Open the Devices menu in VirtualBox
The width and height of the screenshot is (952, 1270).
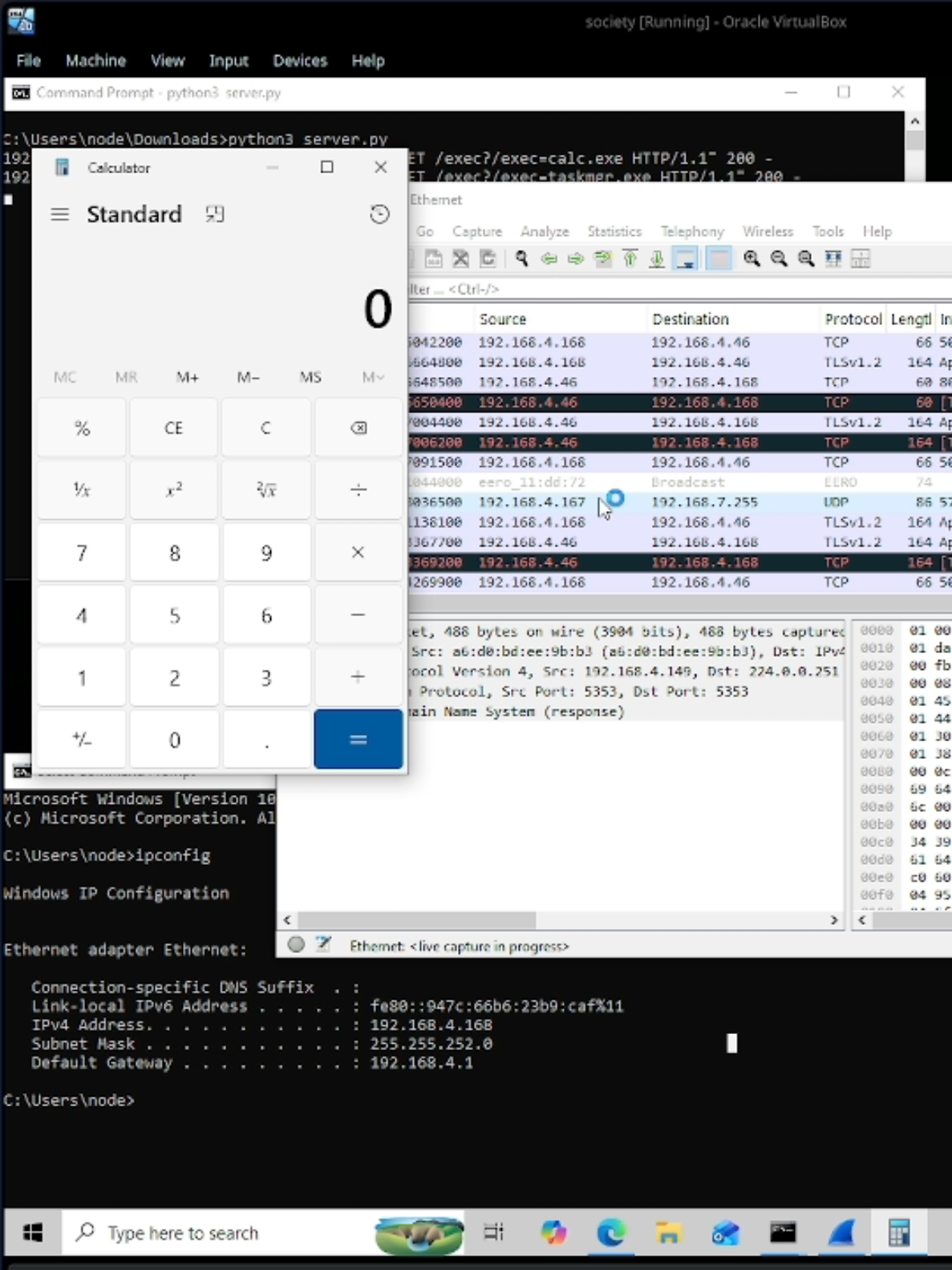(x=300, y=61)
